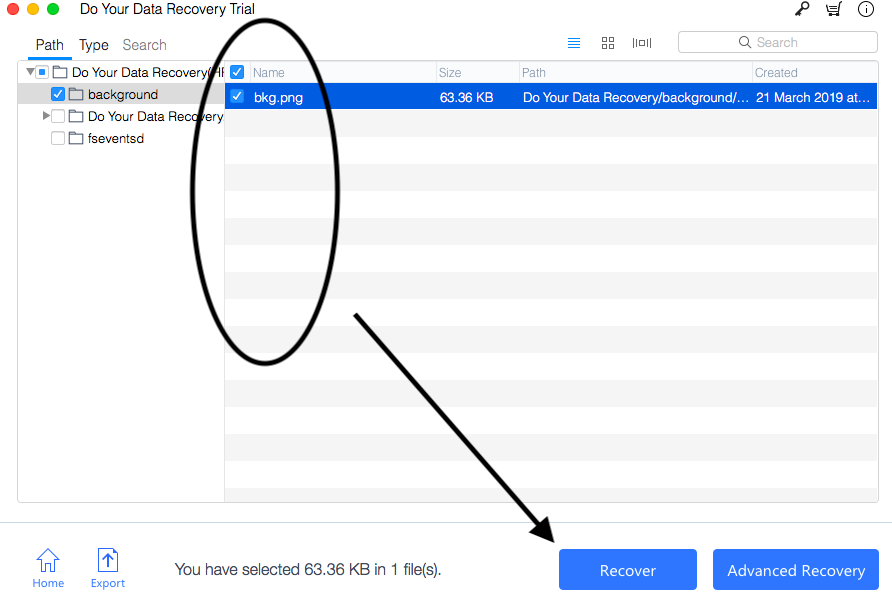Click the 63.36 KB size cell
This screenshot has height=611, width=892.
pyautogui.click(x=466, y=97)
